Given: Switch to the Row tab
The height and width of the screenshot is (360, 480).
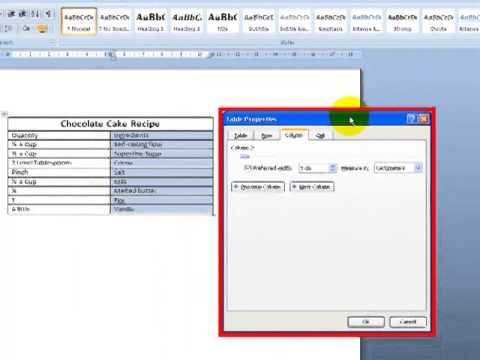Looking at the screenshot, I should [x=266, y=135].
